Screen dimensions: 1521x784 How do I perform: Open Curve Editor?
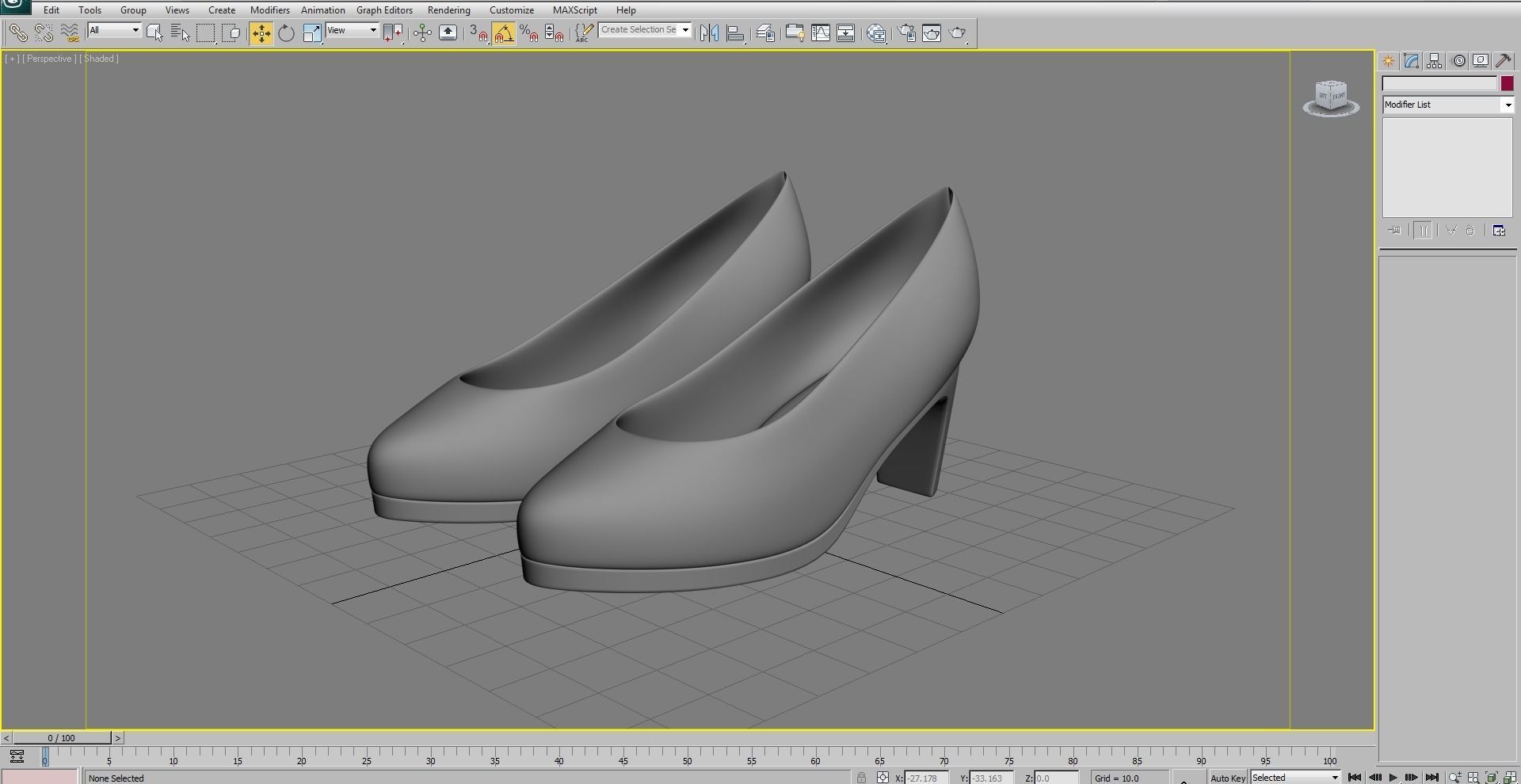tap(821, 32)
